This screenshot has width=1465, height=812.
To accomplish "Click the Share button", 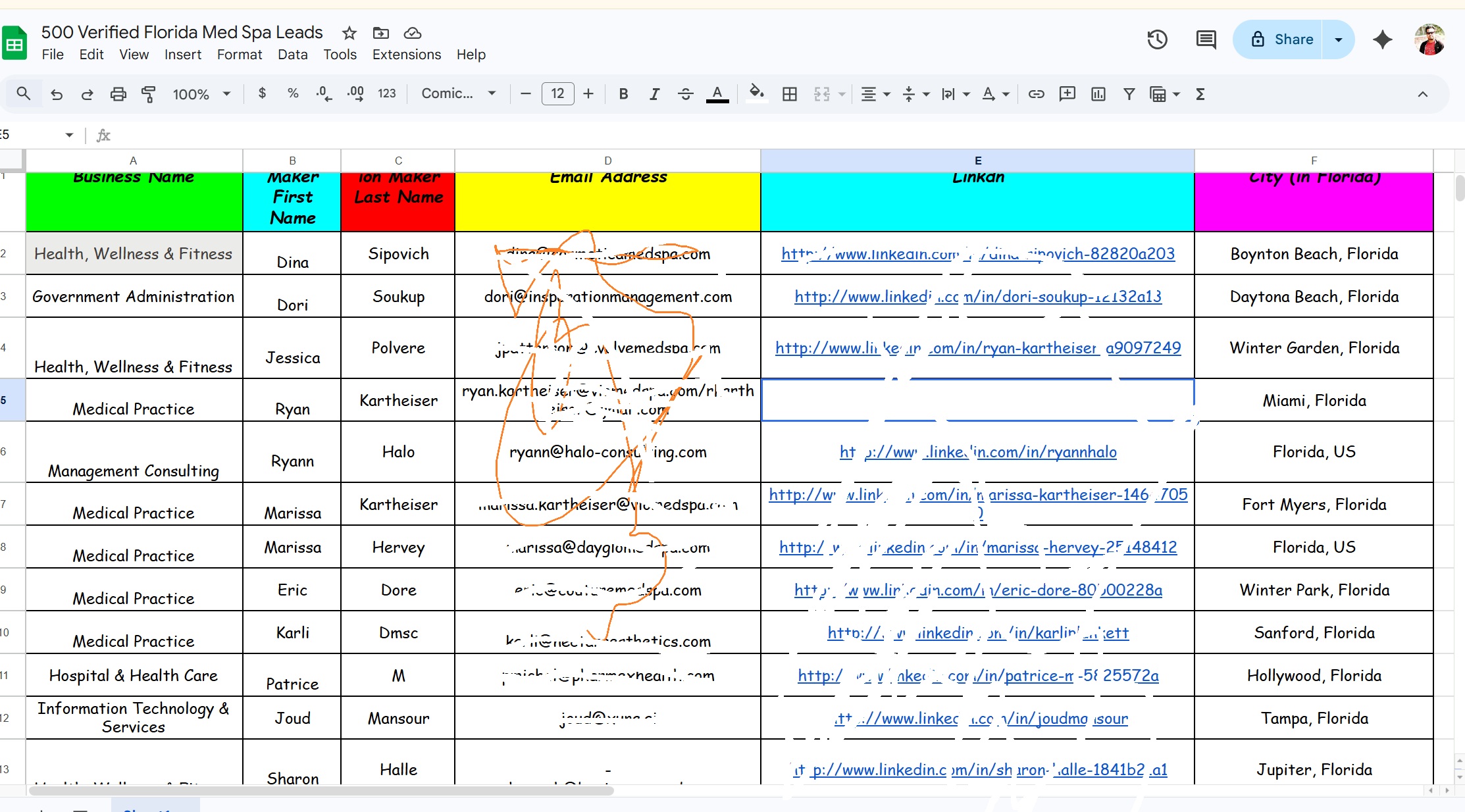I will [1281, 39].
